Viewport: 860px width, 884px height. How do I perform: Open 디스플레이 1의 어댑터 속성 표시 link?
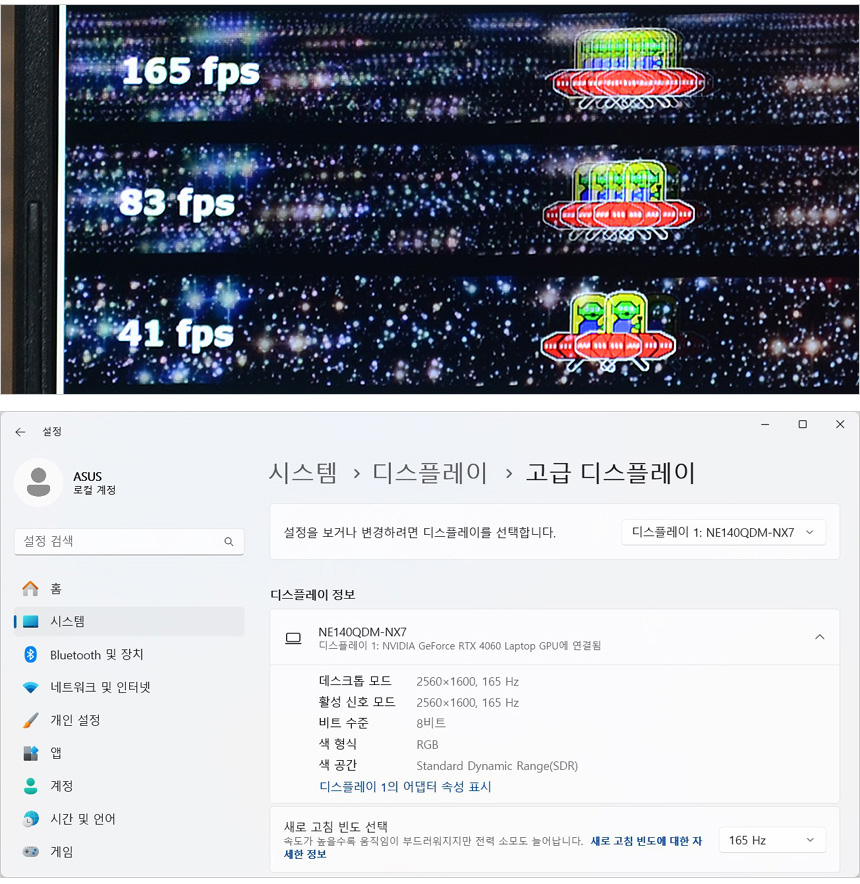pos(405,786)
